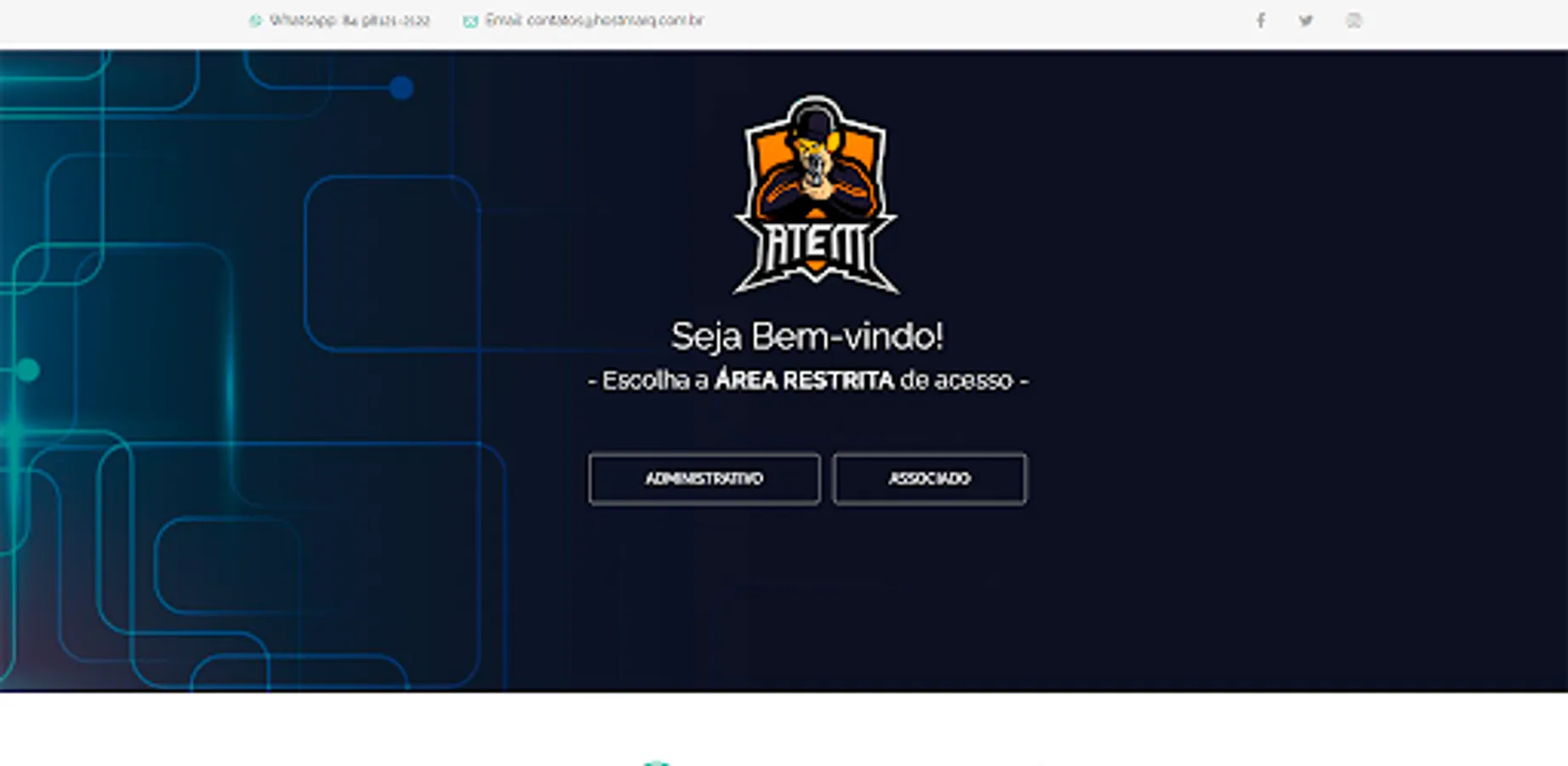Click the ATEM shooter logo
This screenshot has height=766, width=1568.
(x=815, y=195)
